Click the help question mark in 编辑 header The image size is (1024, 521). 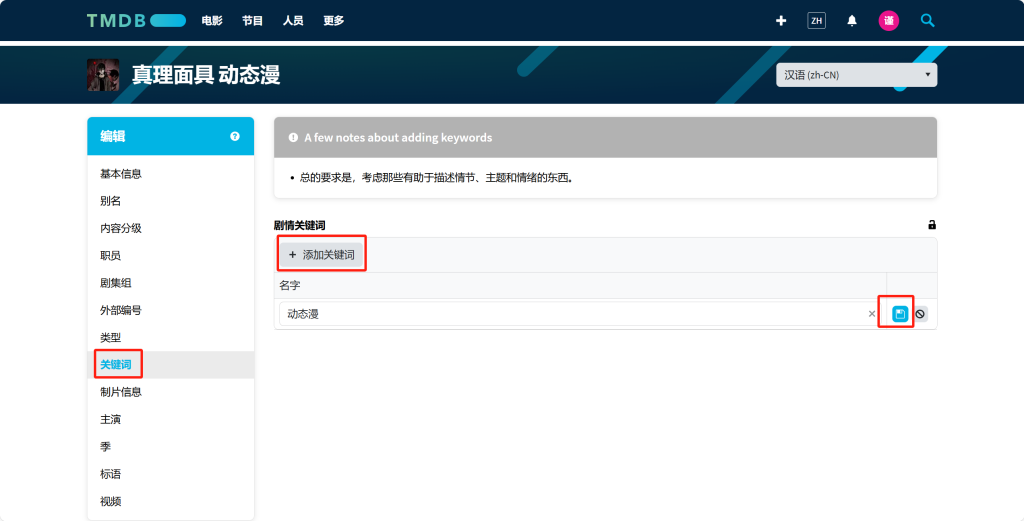click(x=235, y=136)
